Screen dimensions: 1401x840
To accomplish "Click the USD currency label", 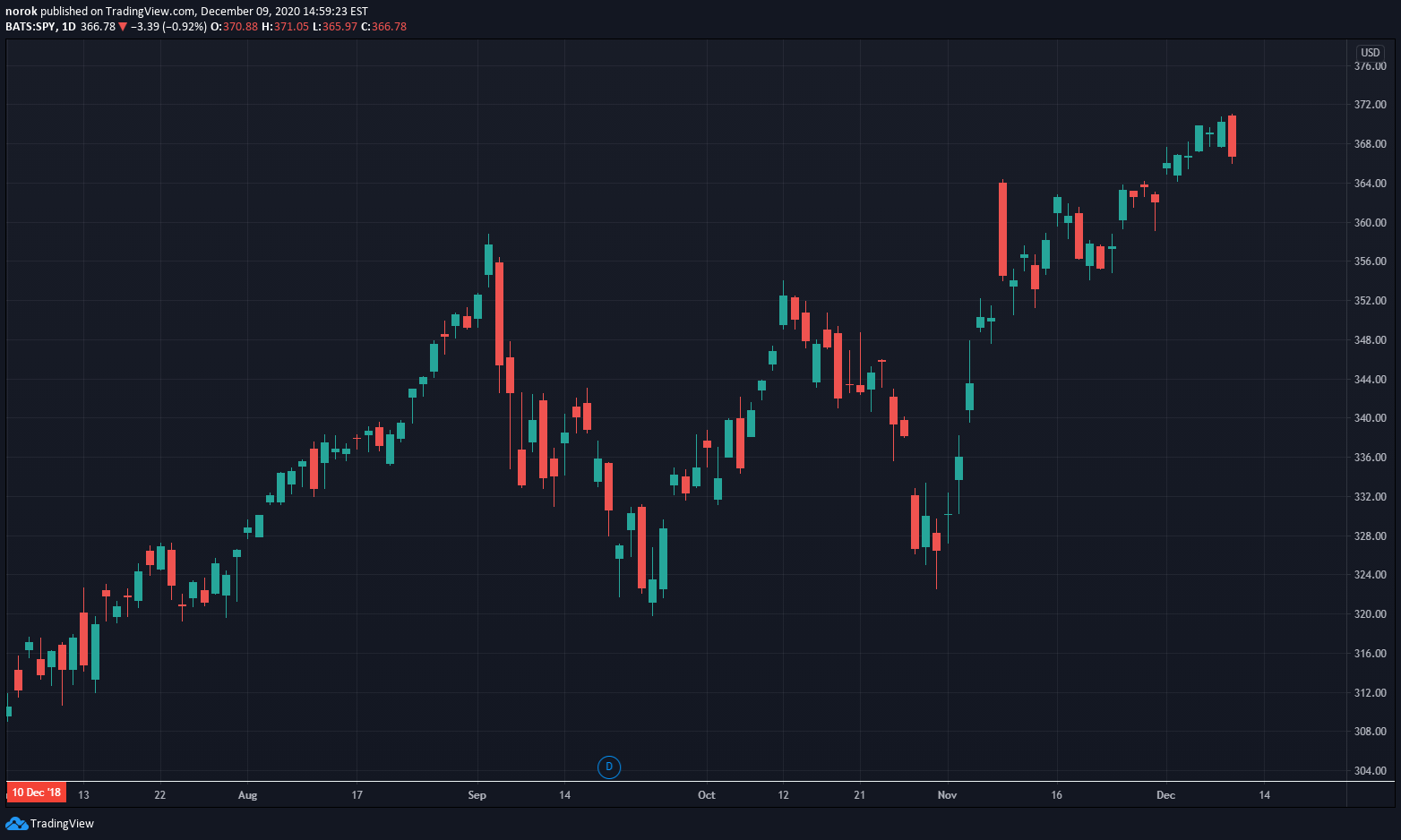I will click(1371, 53).
